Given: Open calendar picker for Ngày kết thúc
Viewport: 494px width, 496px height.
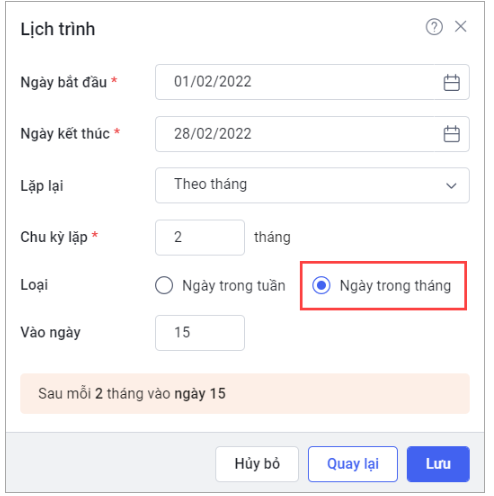Looking at the screenshot, I should coord(452,134).
